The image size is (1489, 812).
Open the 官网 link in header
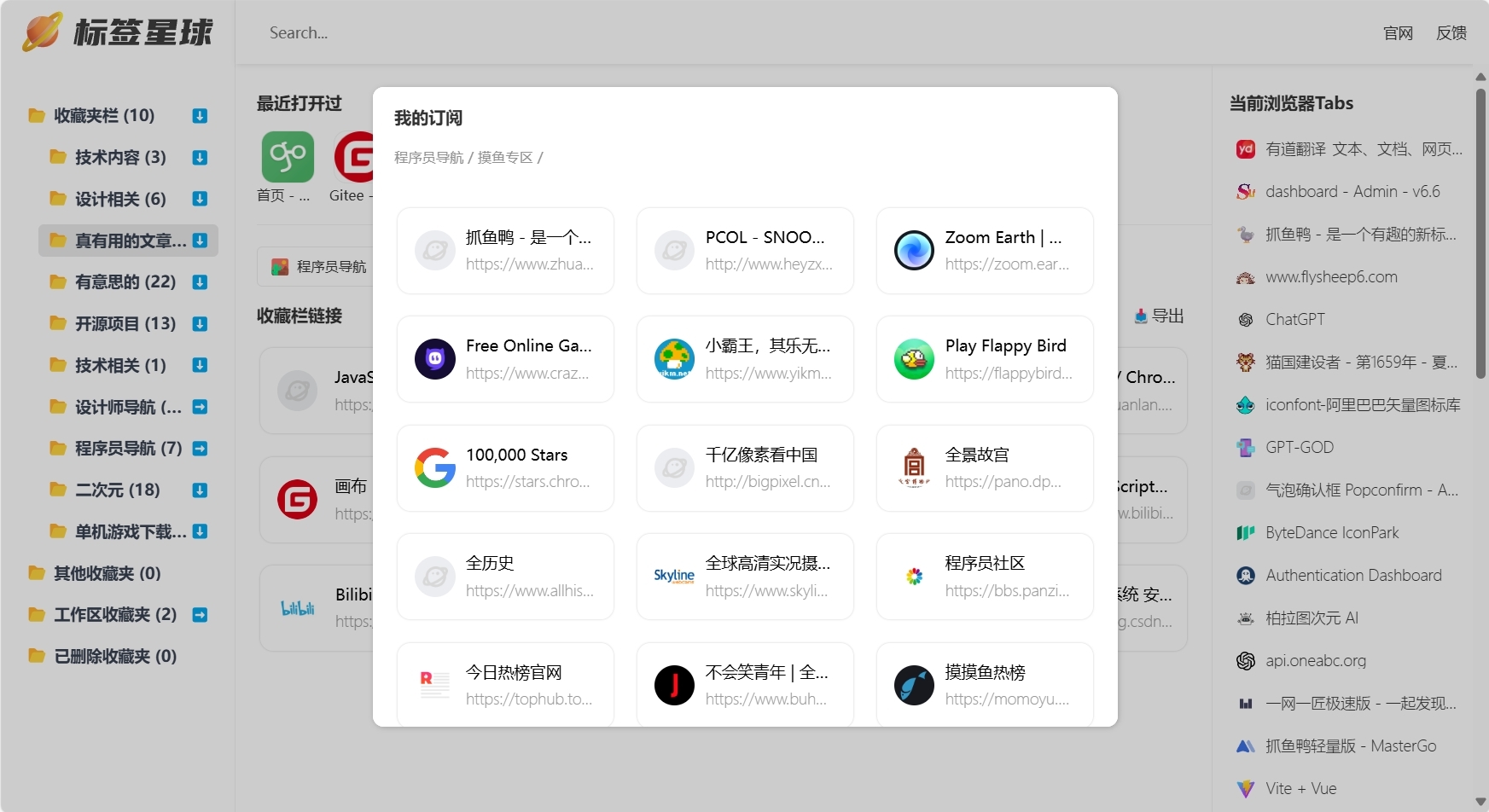(1398, 33)
